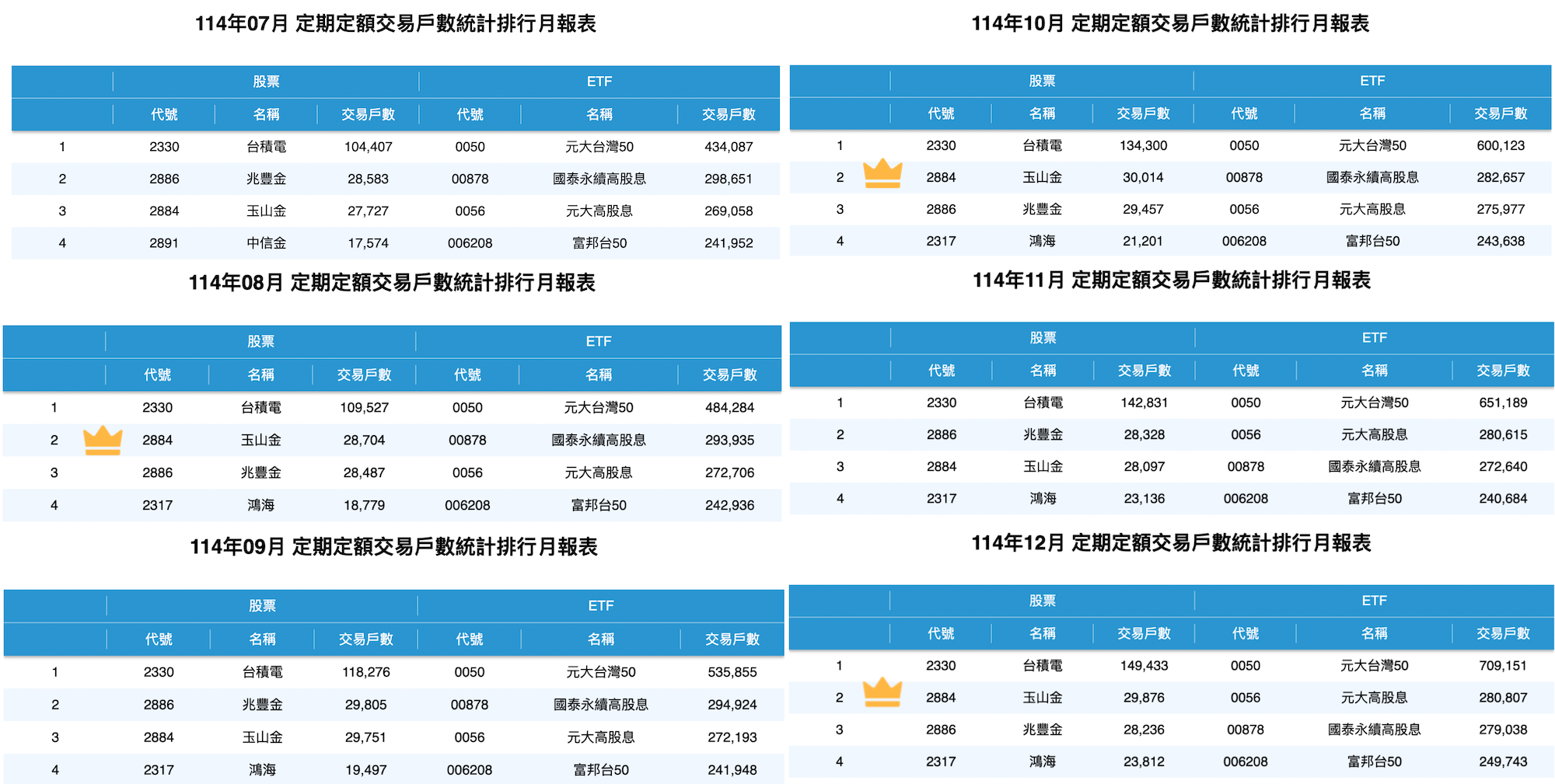The width and height of the screenshot is (1555, 784).
Task: Click the 241,948 ETF accounts value
Action: coord(732,770)
